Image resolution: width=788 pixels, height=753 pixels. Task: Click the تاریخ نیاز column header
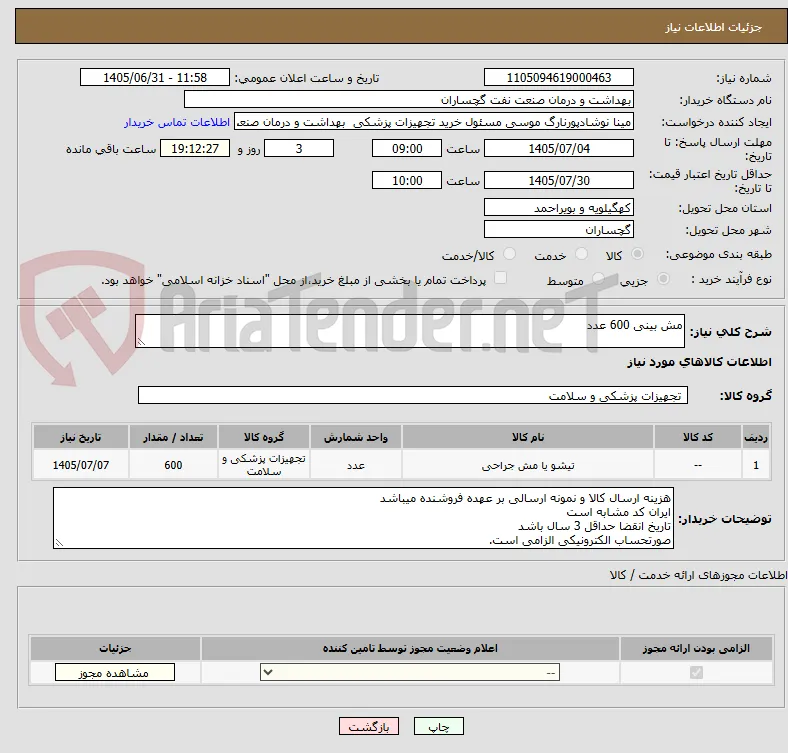81,437
